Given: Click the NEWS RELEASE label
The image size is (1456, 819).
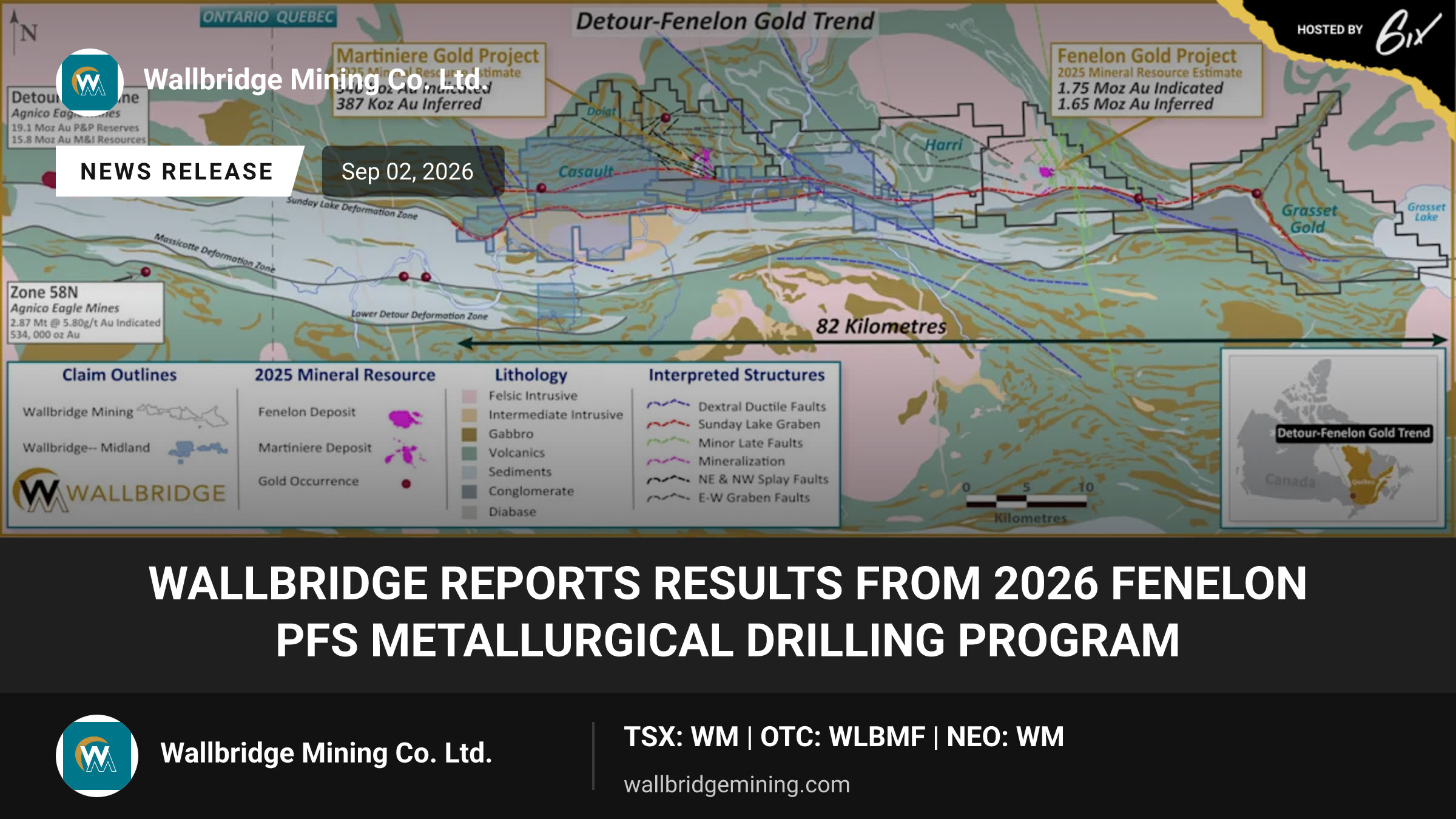Looking at the screenshot, I should (177, 171).
